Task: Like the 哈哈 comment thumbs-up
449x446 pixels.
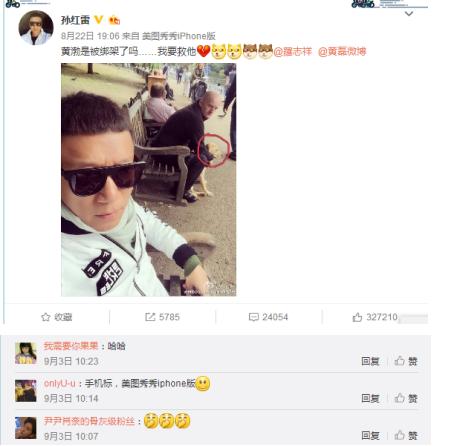Action: (400, 361)
